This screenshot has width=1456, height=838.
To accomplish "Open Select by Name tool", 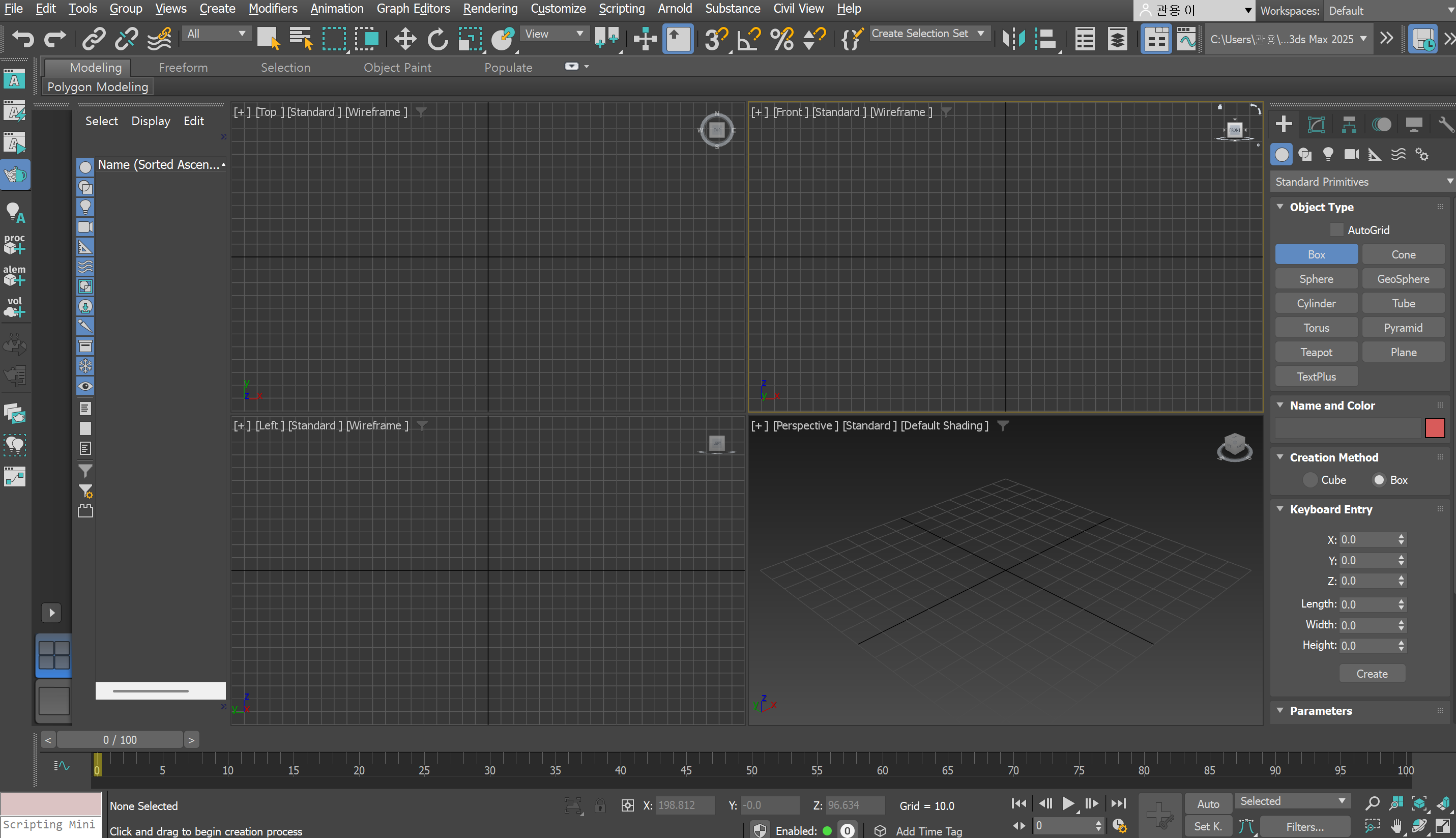I will click(x=300, y=39).
